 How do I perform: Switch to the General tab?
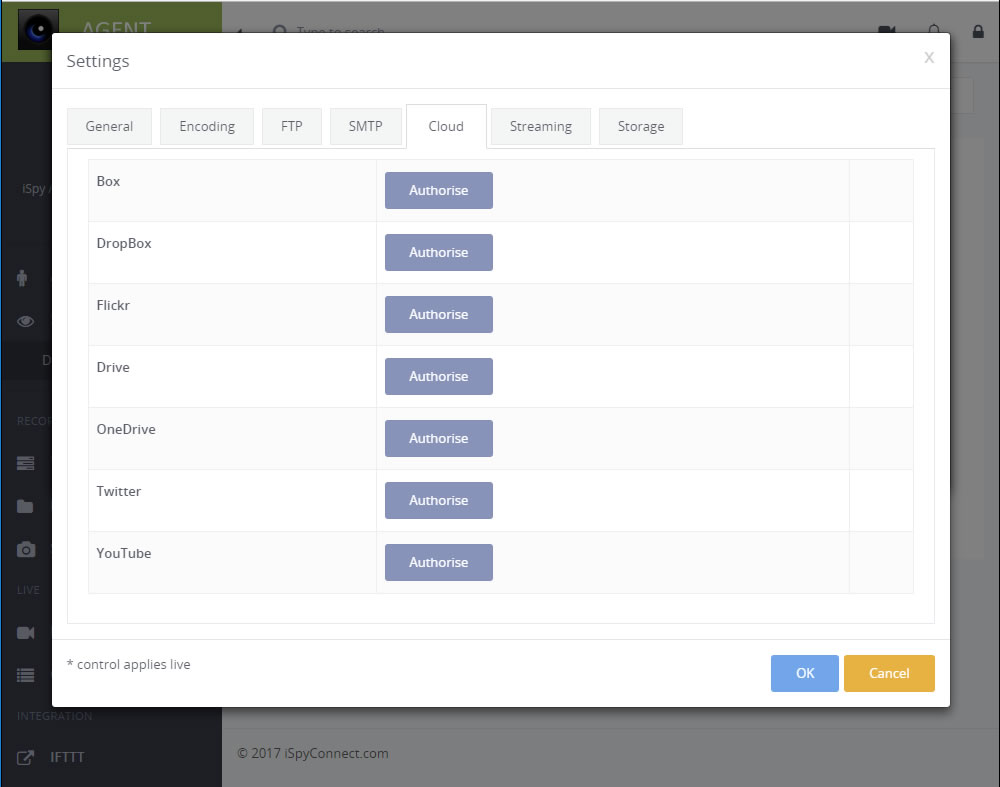point(109,126)
